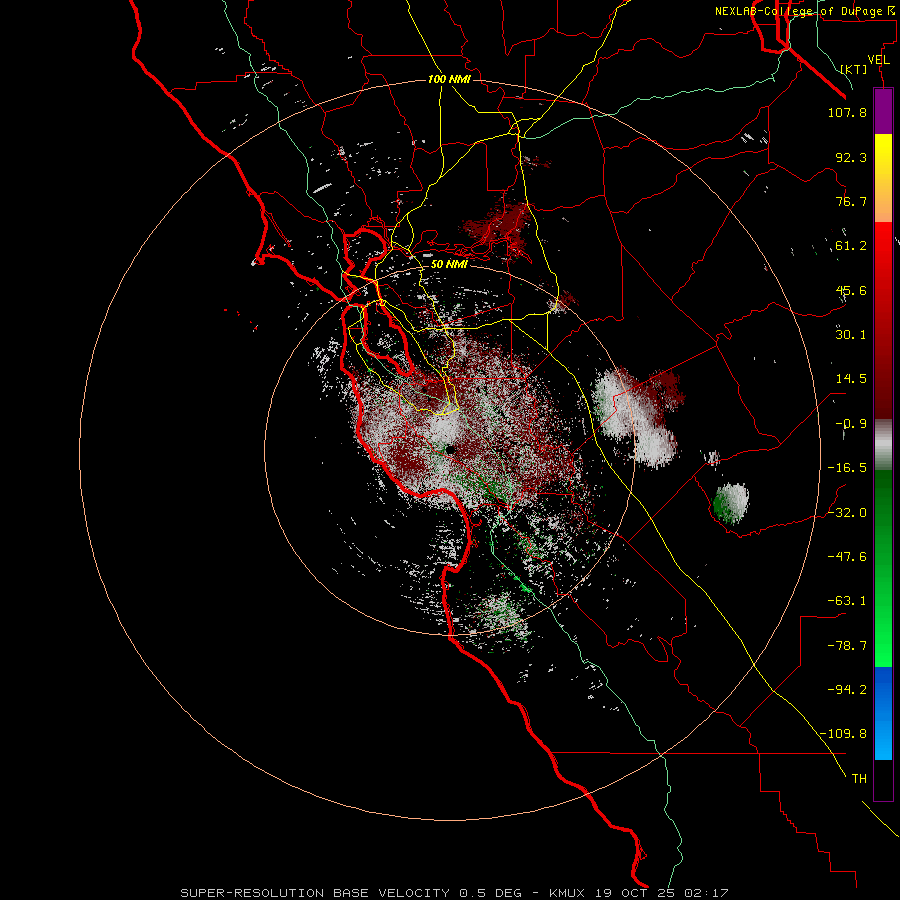Click the NEXLAB-College of DuPage credit text
The image size is (900, 900).
[x=806, y=11]
